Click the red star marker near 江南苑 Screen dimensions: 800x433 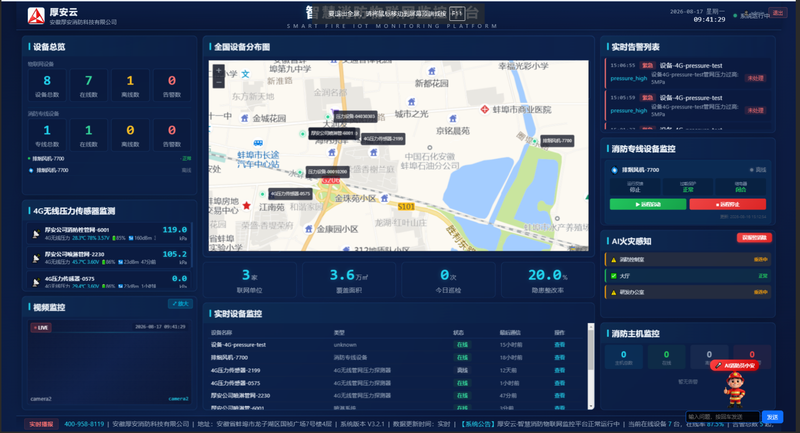[246, 206]
